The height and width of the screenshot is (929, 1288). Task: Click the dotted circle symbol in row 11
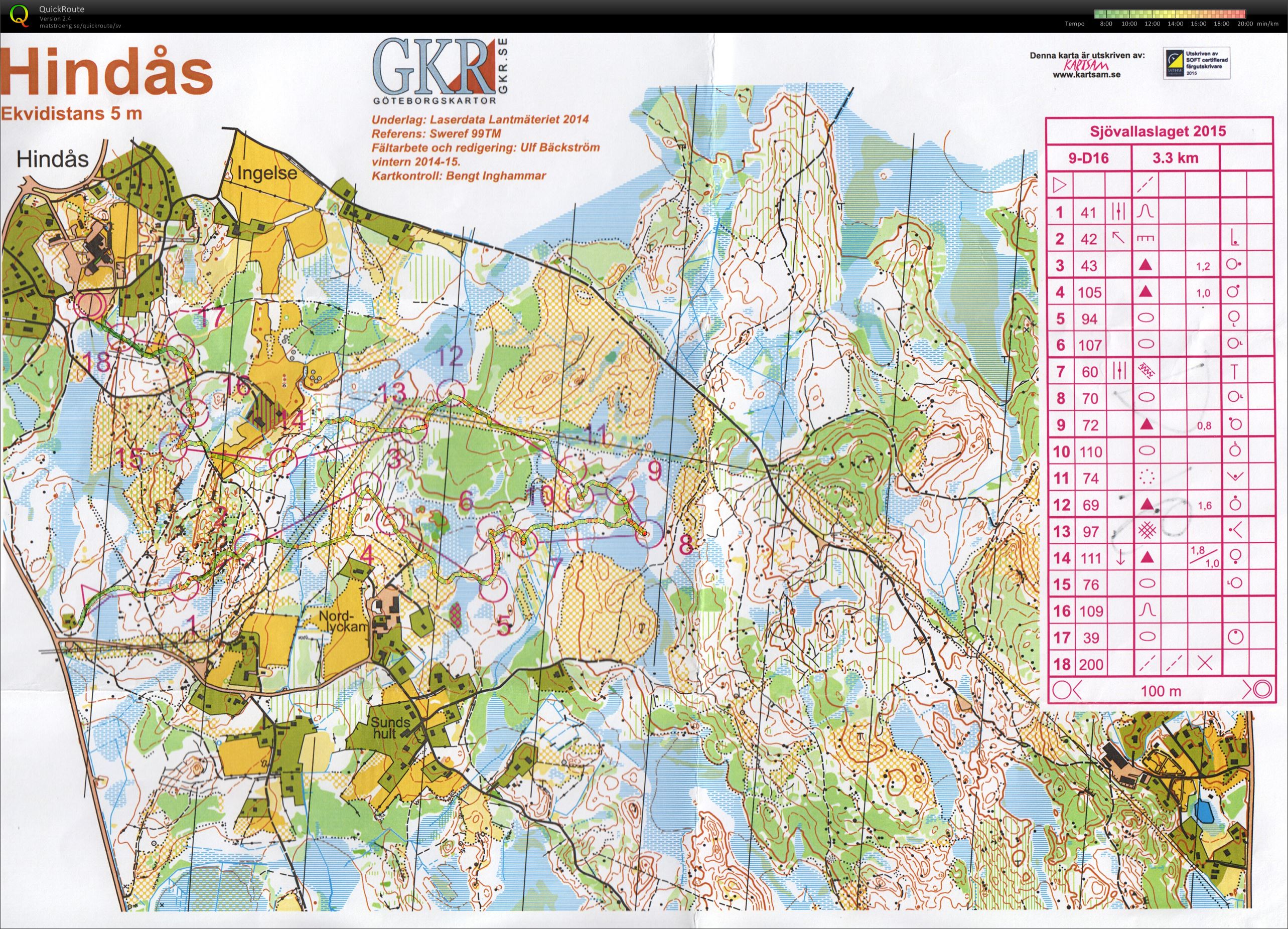pos(1146,478)
